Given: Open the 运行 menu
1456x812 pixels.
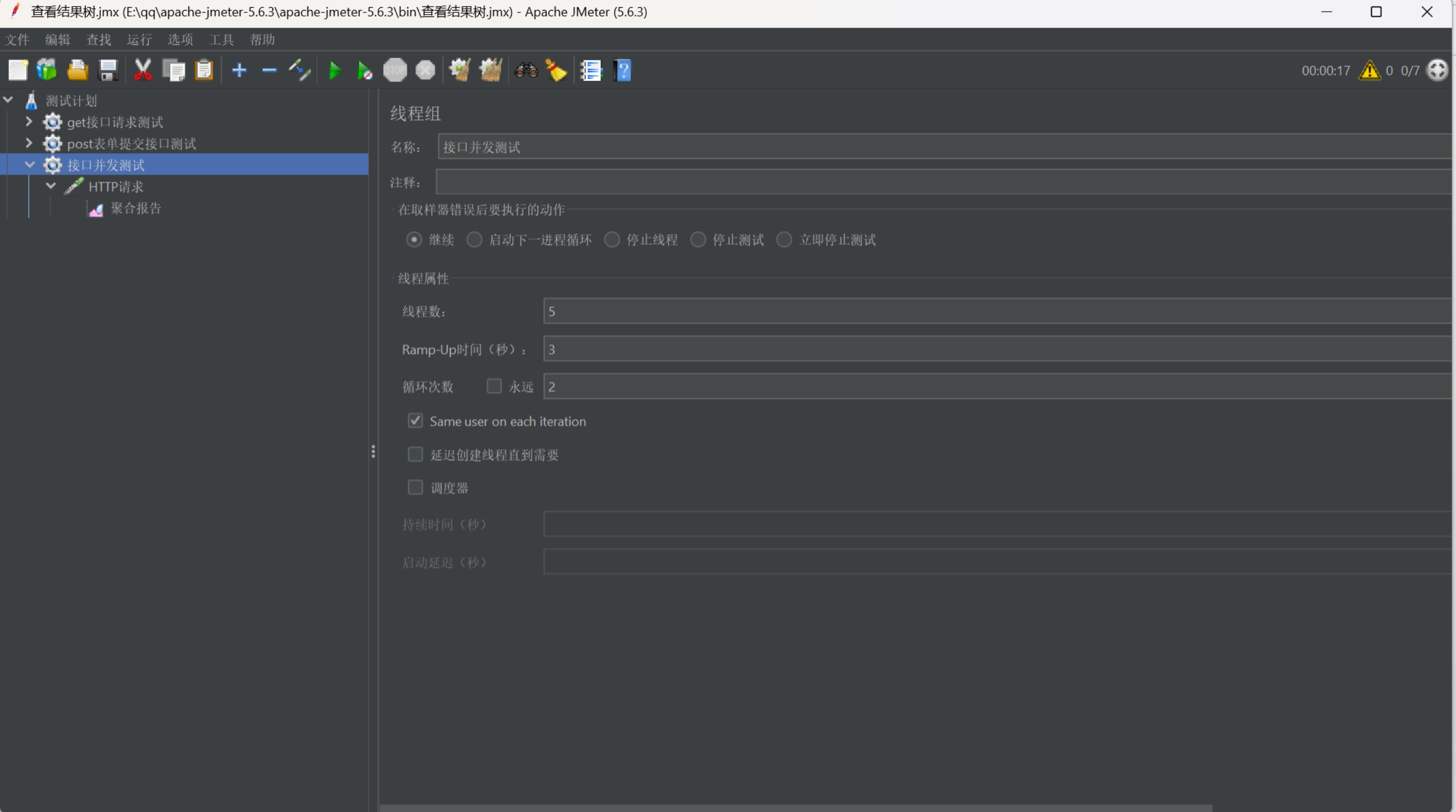Looking at the screenshot, I should [x=139, y=39].
